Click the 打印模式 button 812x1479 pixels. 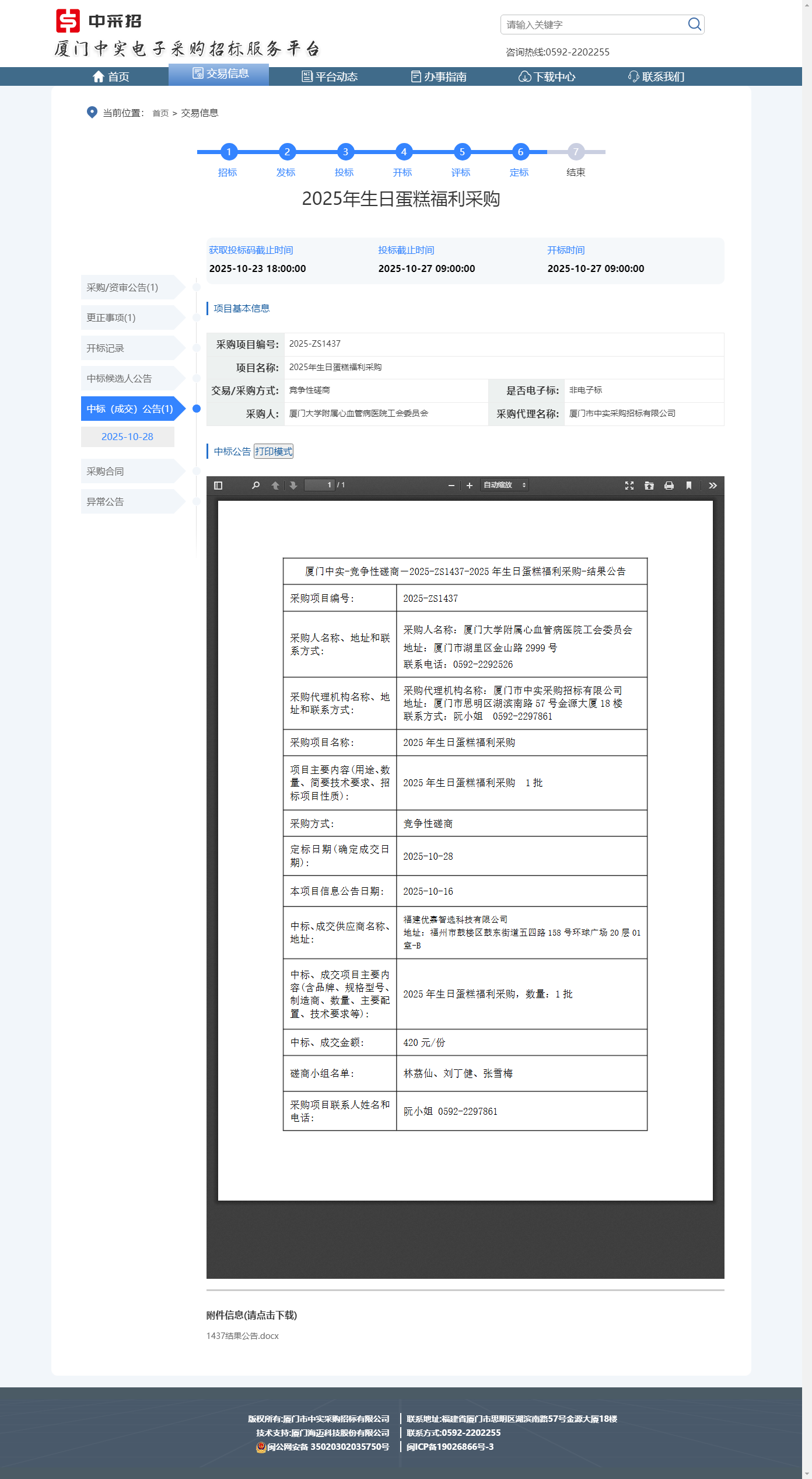(274, 451)
